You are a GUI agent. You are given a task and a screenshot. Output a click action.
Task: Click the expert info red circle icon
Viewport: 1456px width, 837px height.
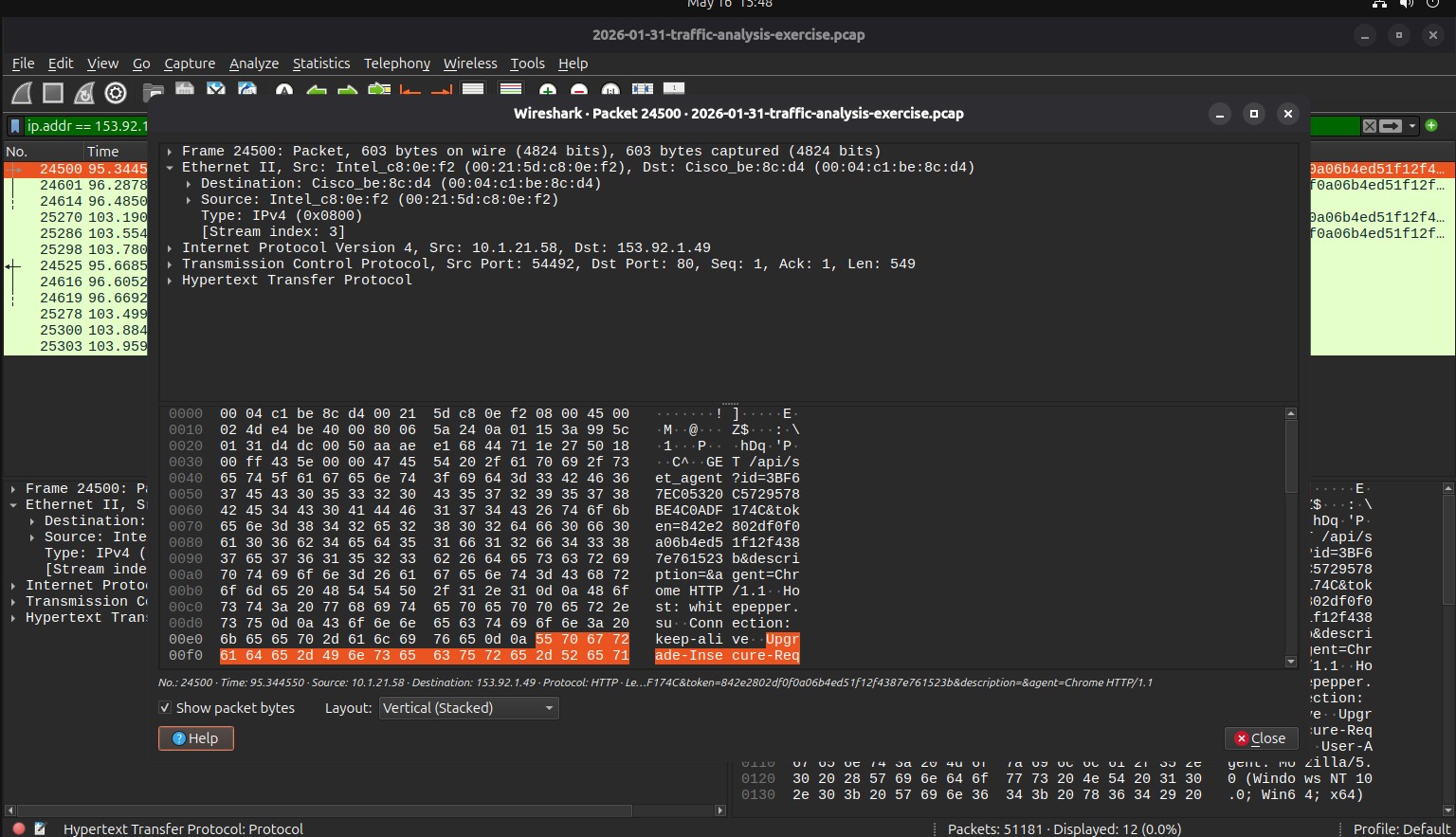pos(19,828)
